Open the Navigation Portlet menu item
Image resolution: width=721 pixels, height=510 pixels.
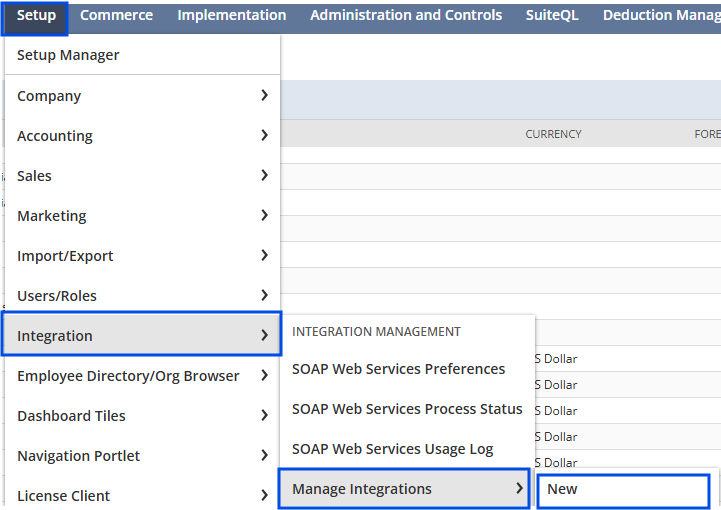[142, 456]
